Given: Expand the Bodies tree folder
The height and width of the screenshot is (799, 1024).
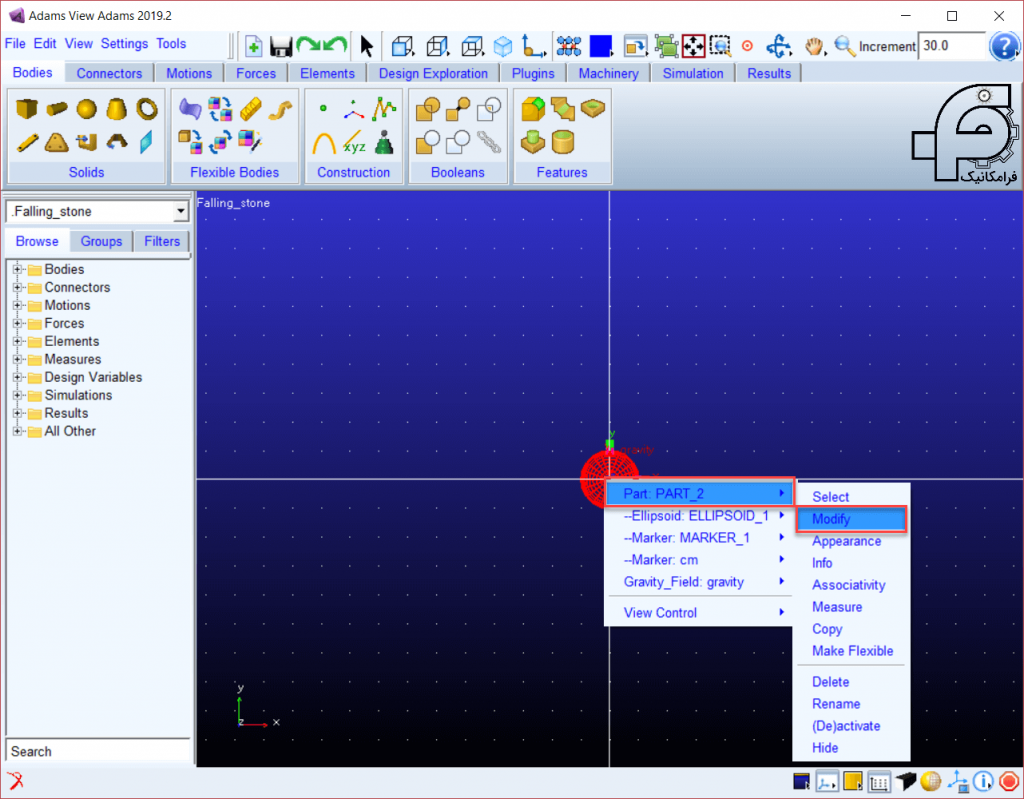Looking at the screenshot, I should coord(18,269).
